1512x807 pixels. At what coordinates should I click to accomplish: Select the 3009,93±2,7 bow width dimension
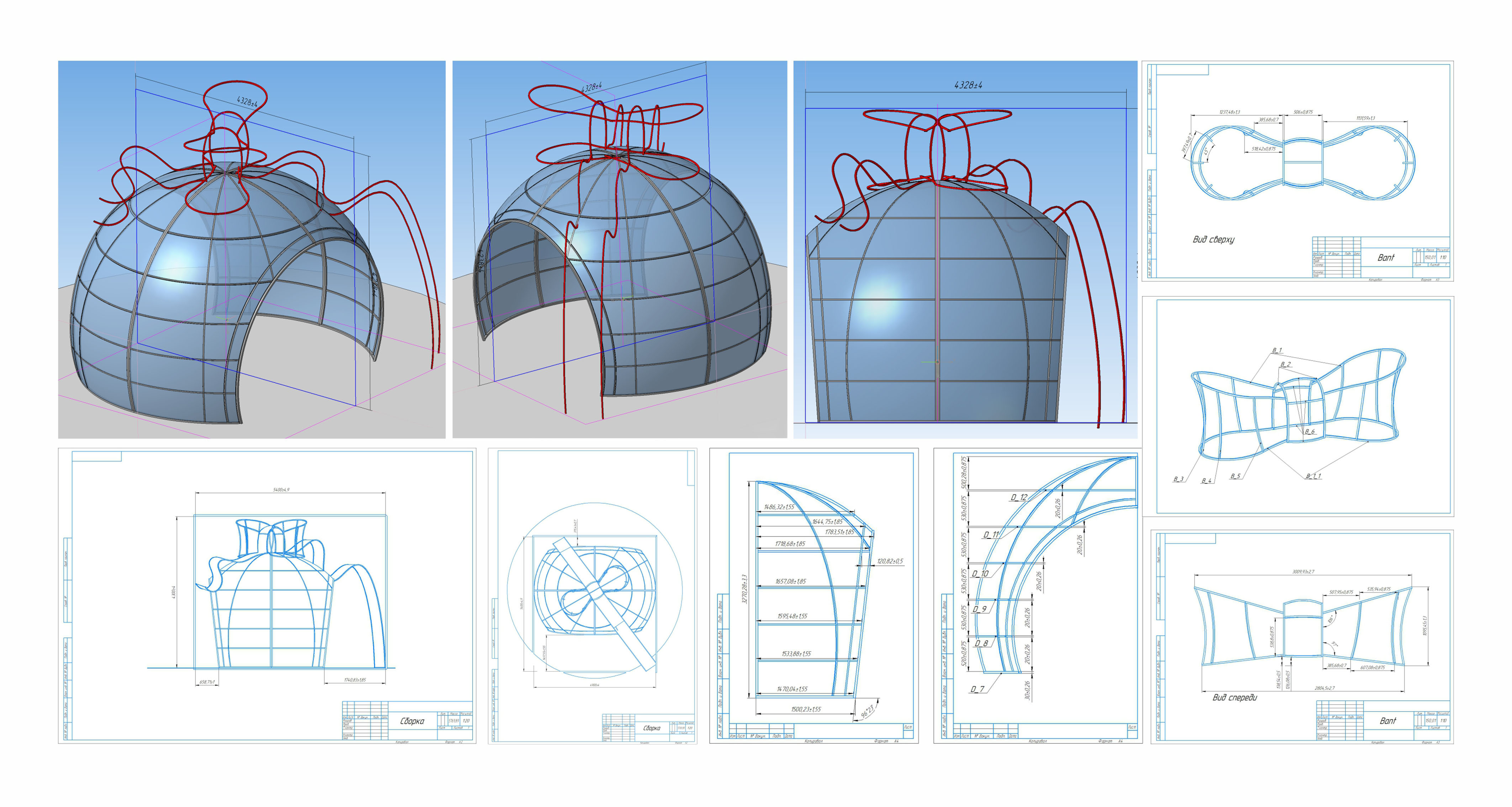tap(1303, 571)
